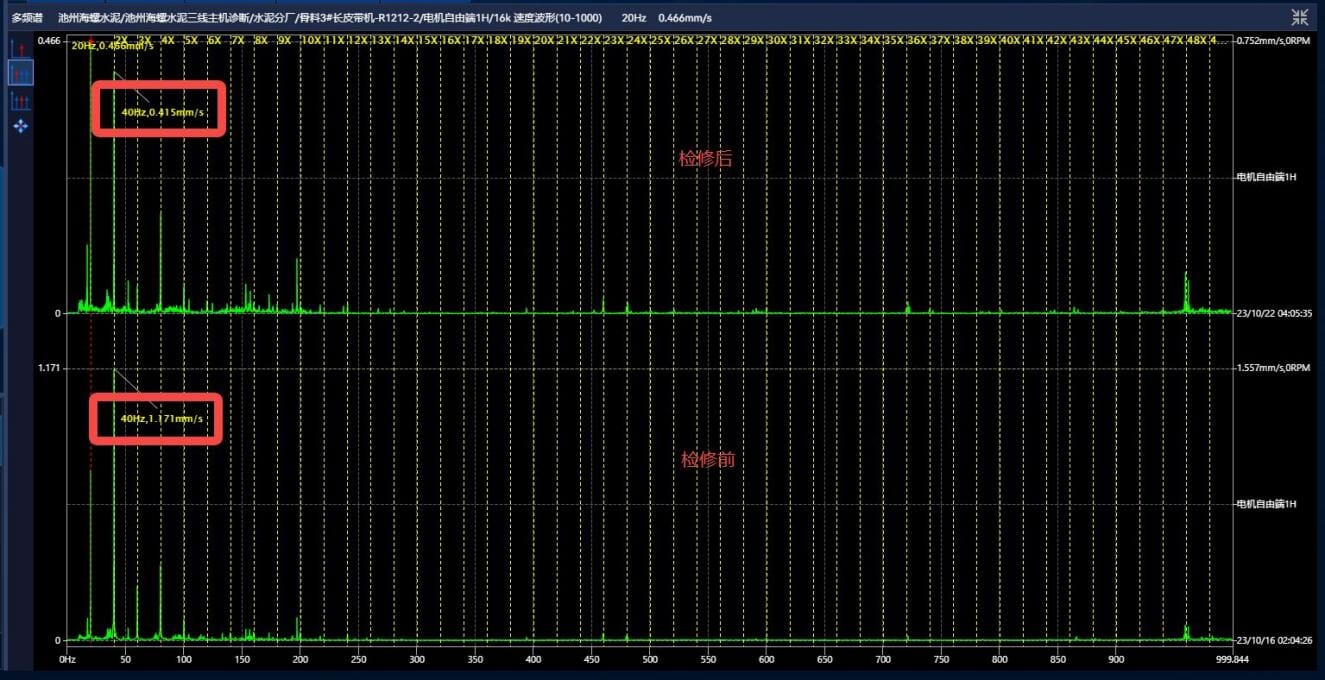The image size is (1325, 680).
Task: Click the collapse view icon at top right
Action: (x=1300, y=17)
